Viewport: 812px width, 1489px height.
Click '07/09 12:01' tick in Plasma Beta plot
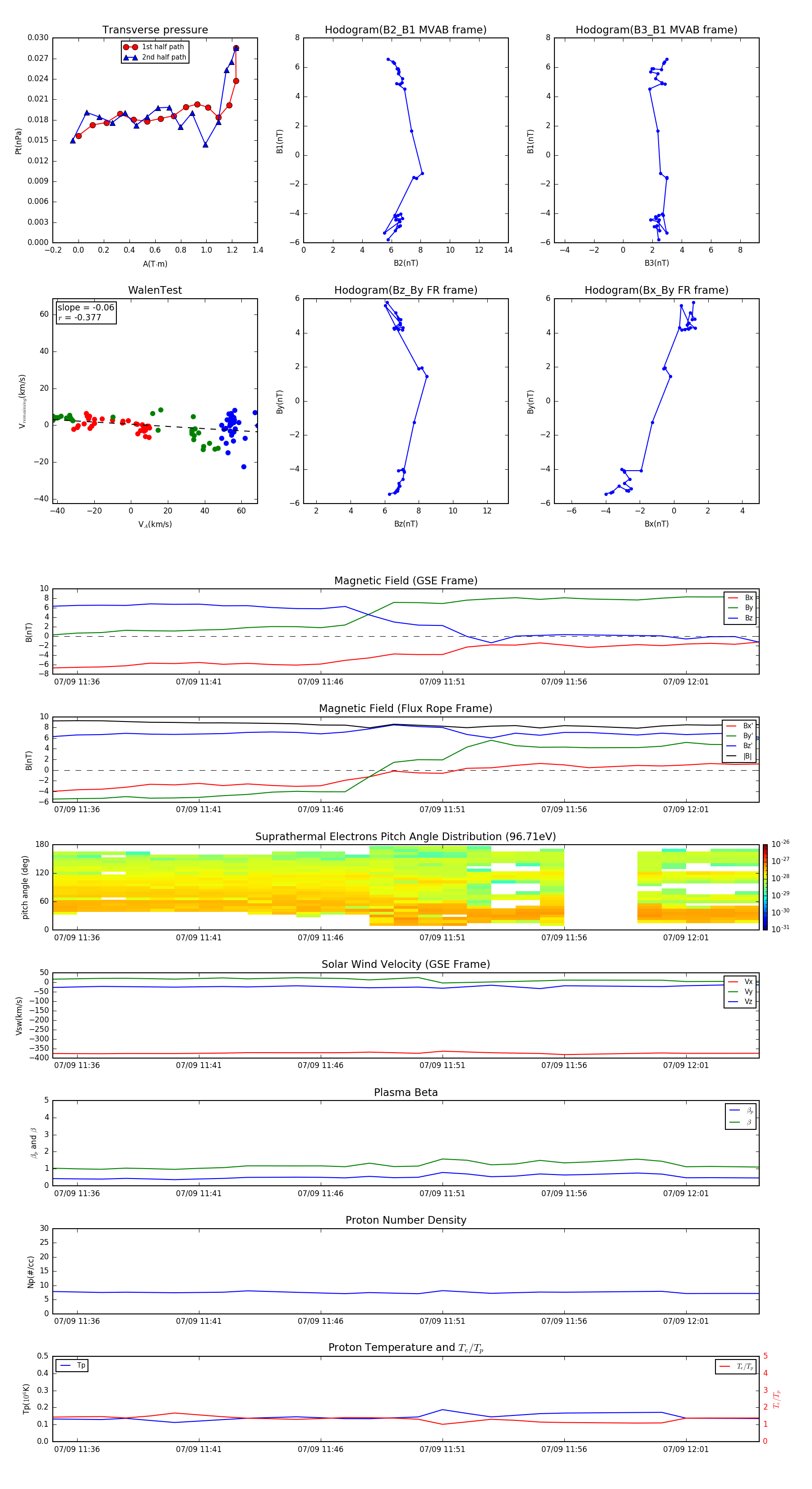pyautogui.click(x=685, y=1193)
